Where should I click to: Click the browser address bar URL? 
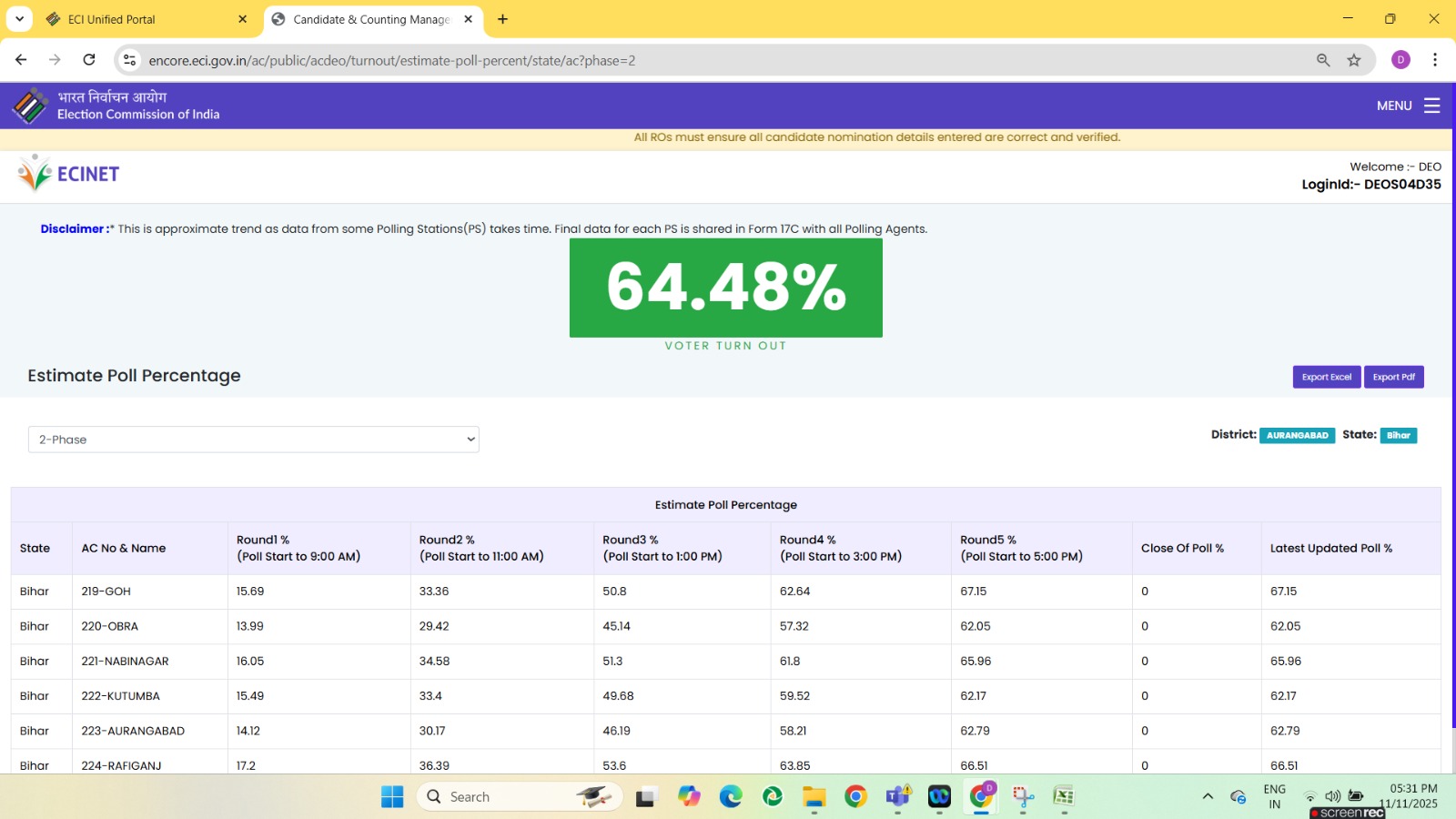(391, 60)
